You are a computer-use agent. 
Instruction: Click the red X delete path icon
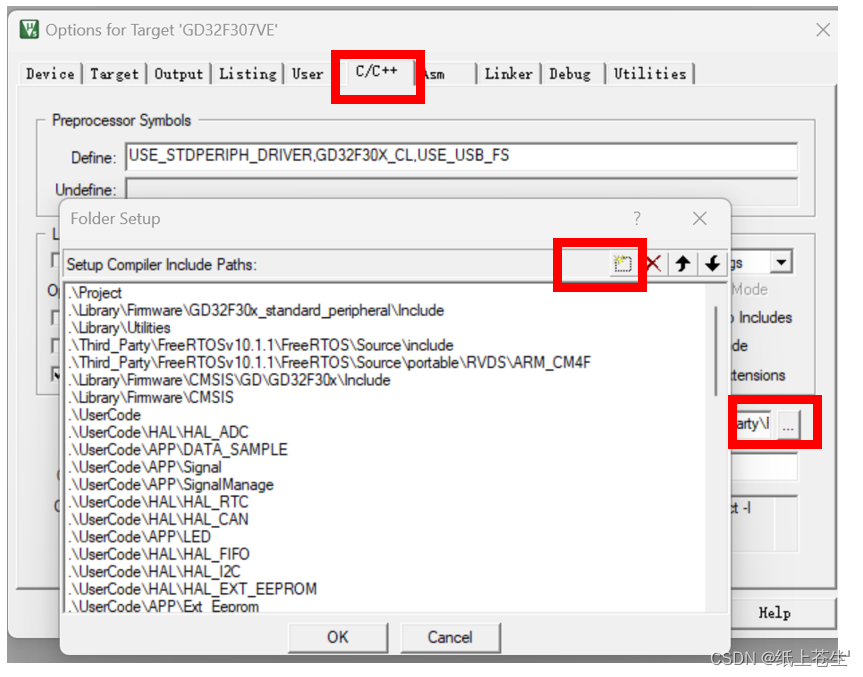[653, 261]
